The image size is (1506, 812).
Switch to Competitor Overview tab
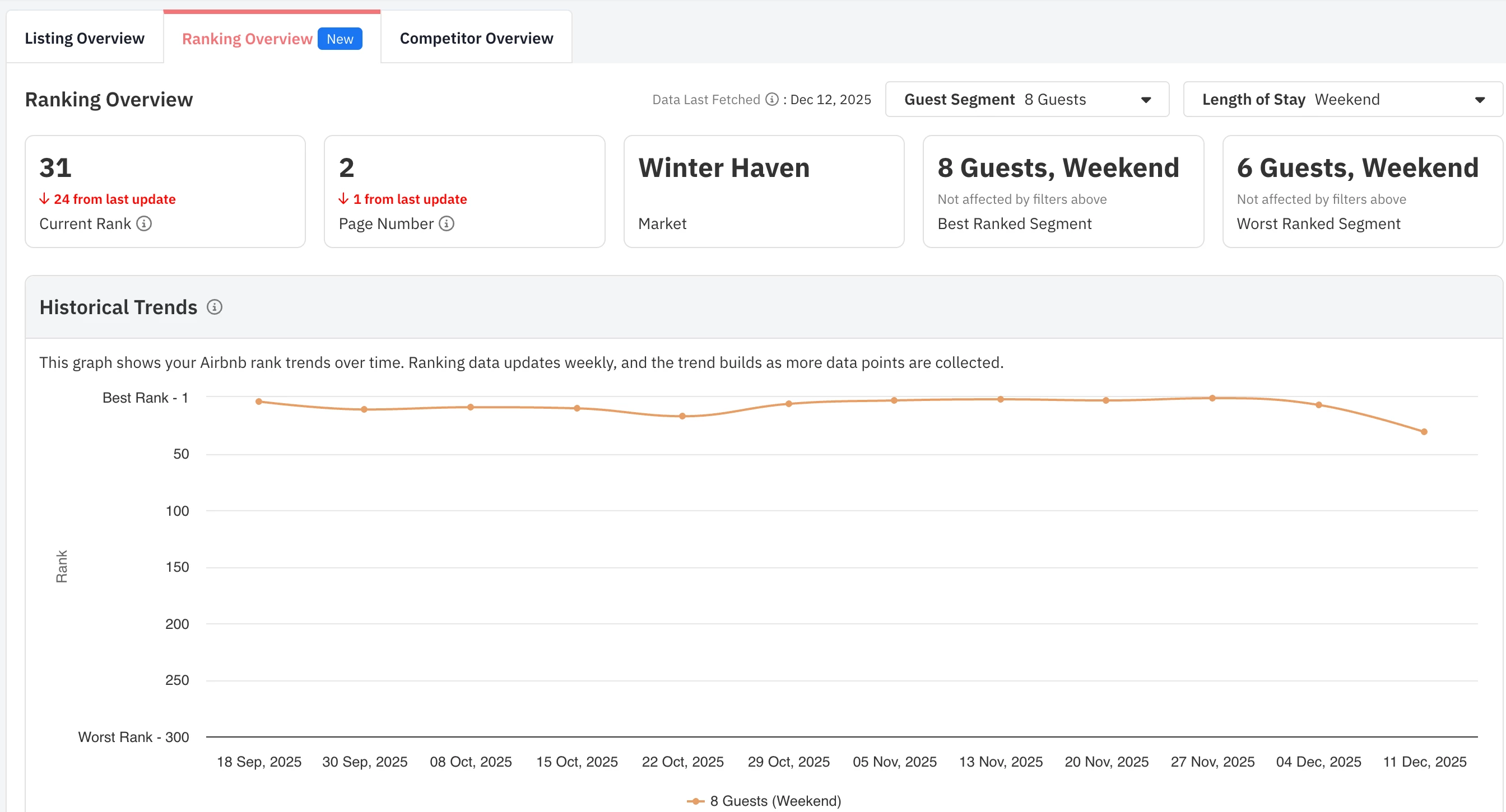pos(476,39)
